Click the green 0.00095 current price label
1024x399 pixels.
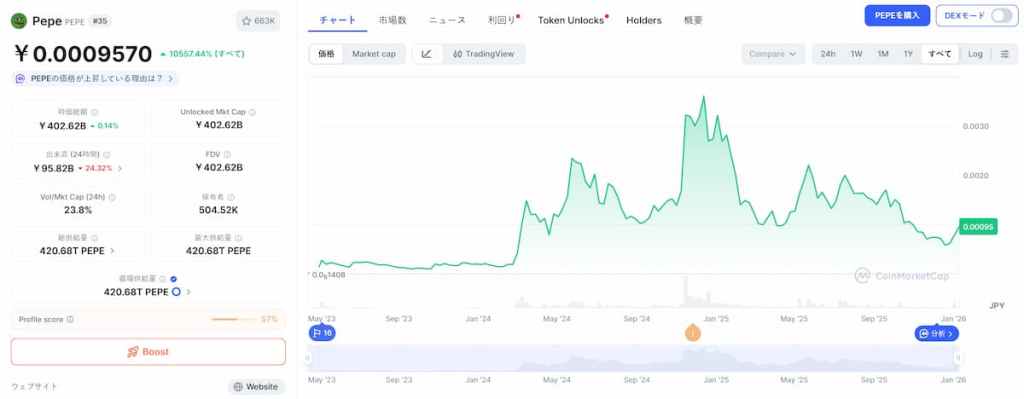[x=978, y=227]
